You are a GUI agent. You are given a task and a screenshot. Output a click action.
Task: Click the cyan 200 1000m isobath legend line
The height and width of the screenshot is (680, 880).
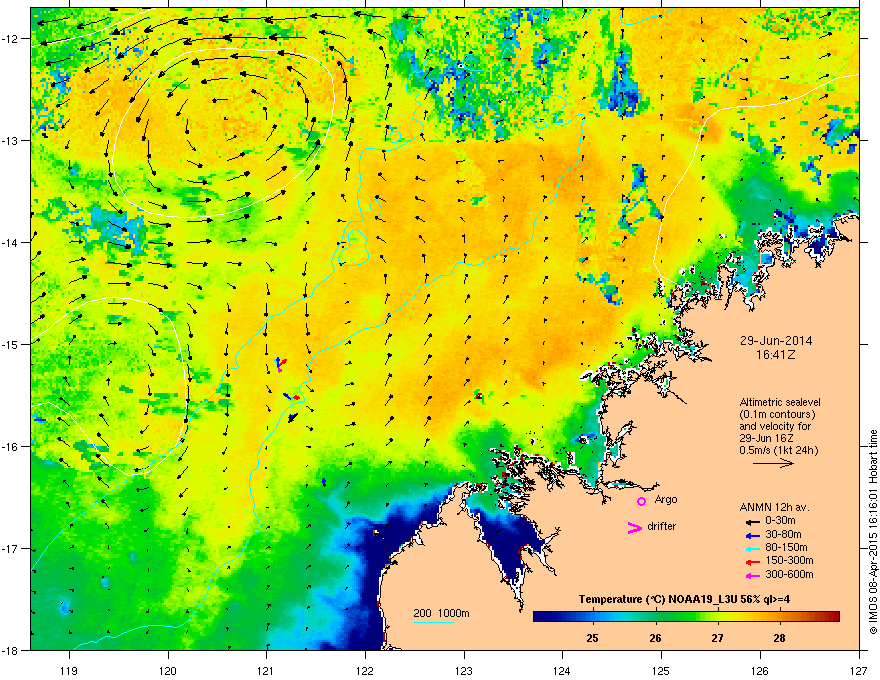(x=434, y=622)
